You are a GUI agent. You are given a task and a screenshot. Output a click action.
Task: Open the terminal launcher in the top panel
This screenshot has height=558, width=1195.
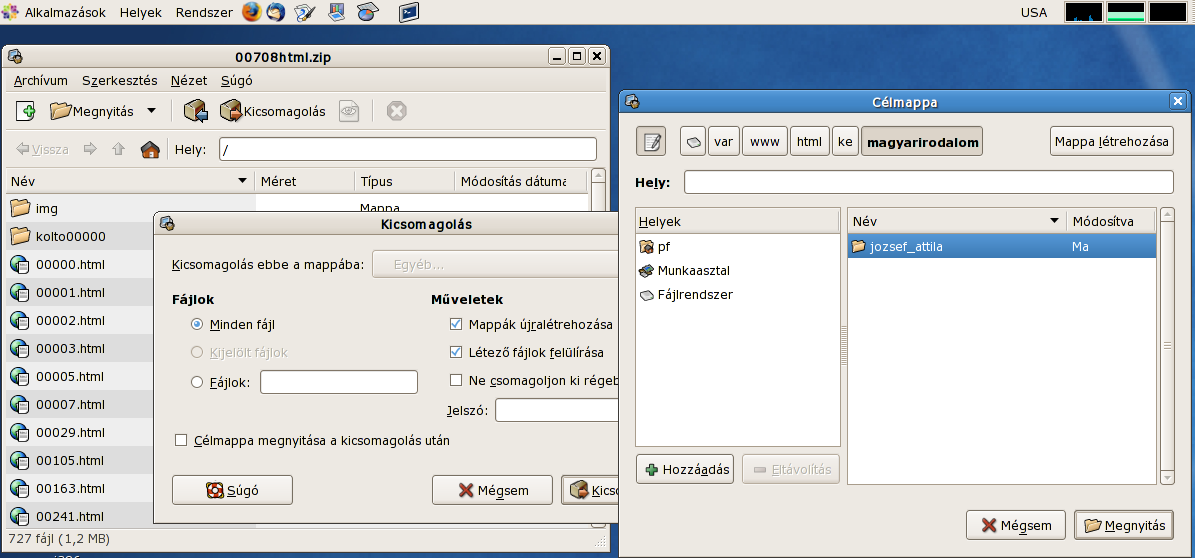tap(408, 12)
